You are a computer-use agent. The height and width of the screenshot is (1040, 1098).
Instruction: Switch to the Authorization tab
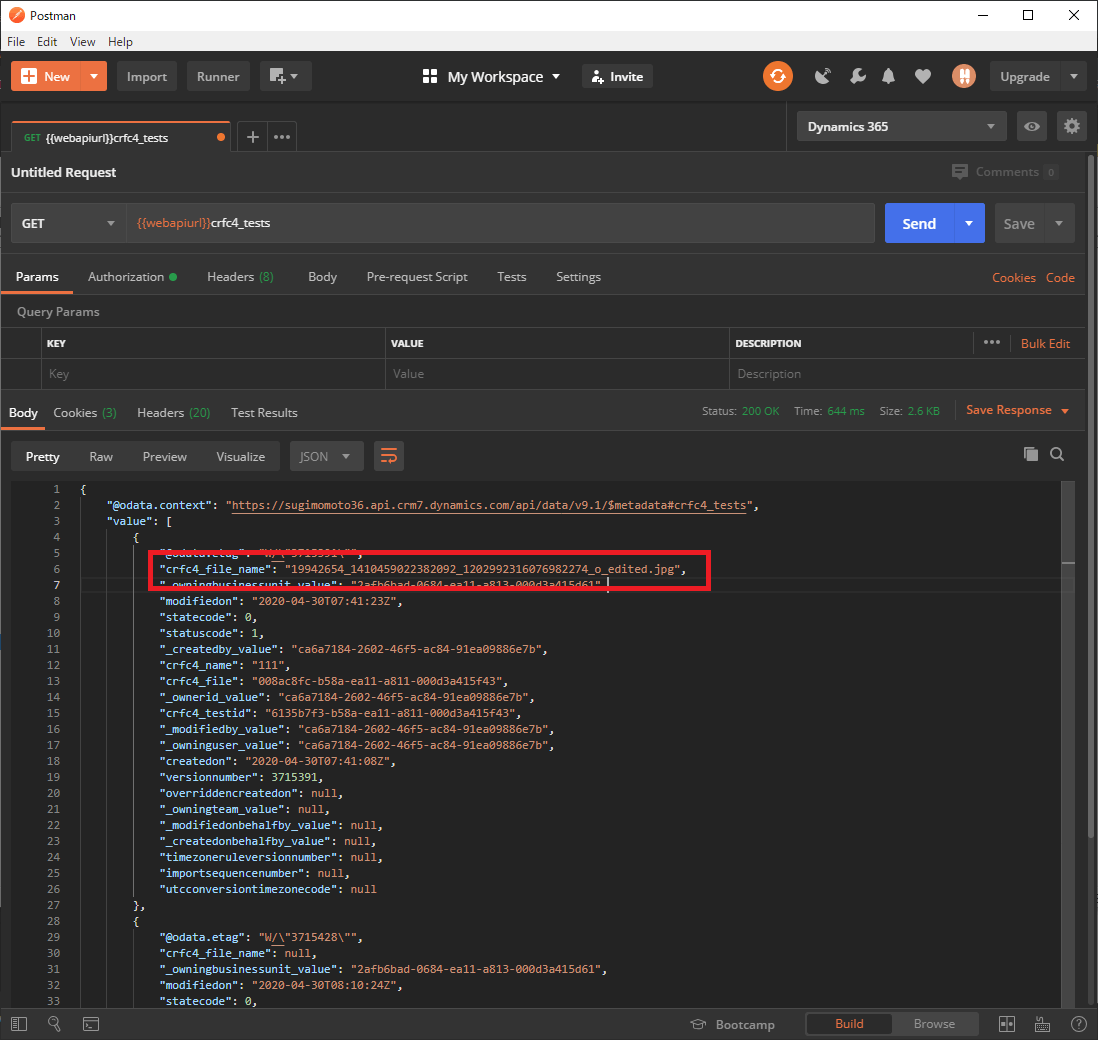[x=126, y=277]
